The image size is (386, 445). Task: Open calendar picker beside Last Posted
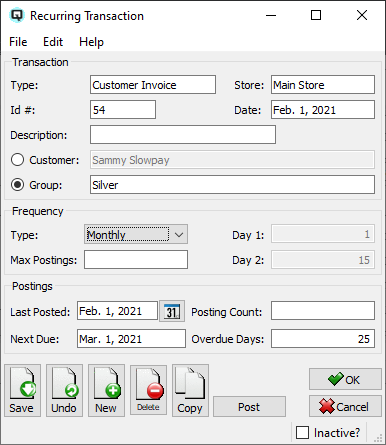(172, 311)
